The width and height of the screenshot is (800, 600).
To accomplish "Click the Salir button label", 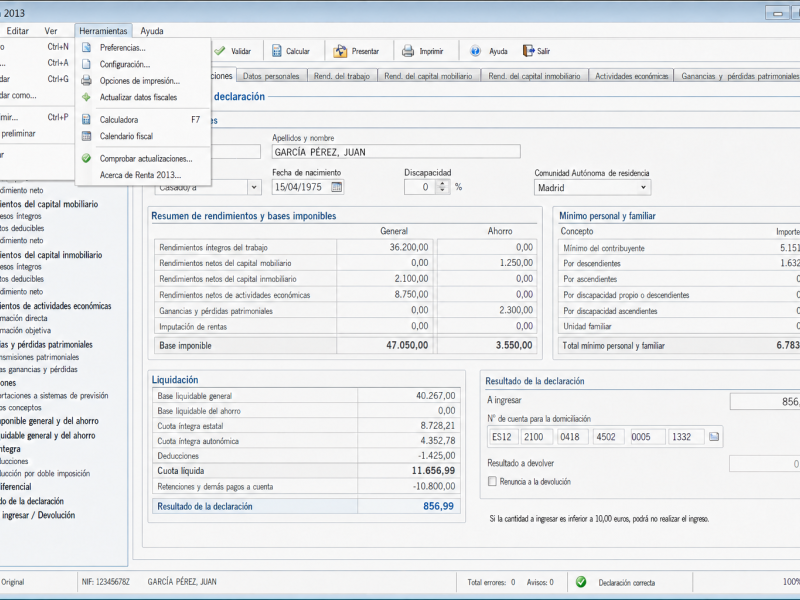I will (x=543, y=51).
